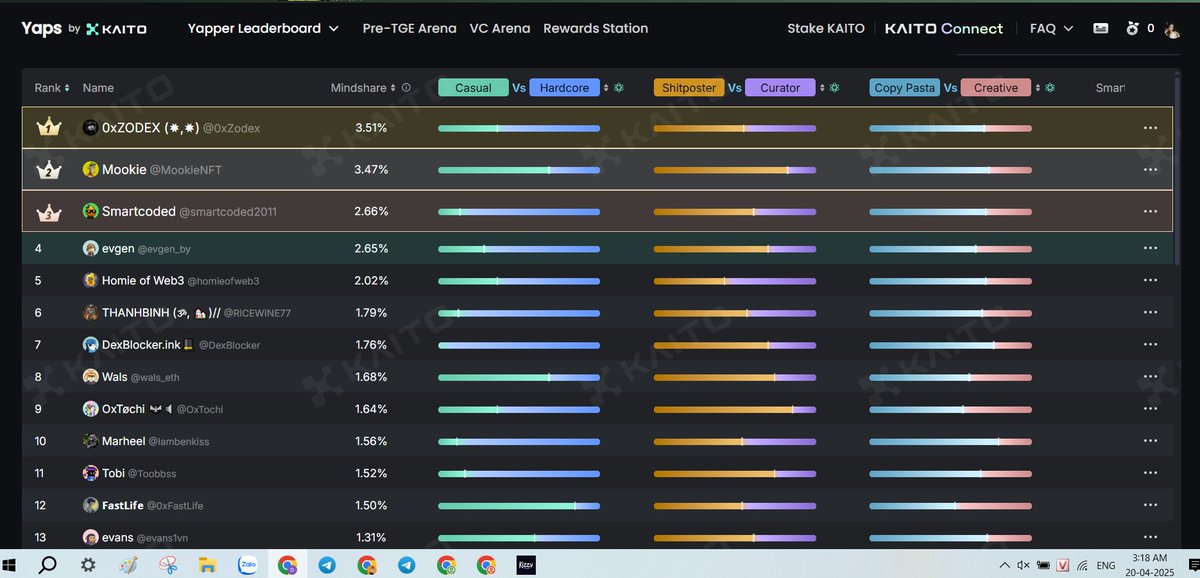Click the rewards card icon in the top bar

(x=1101, y=28)
